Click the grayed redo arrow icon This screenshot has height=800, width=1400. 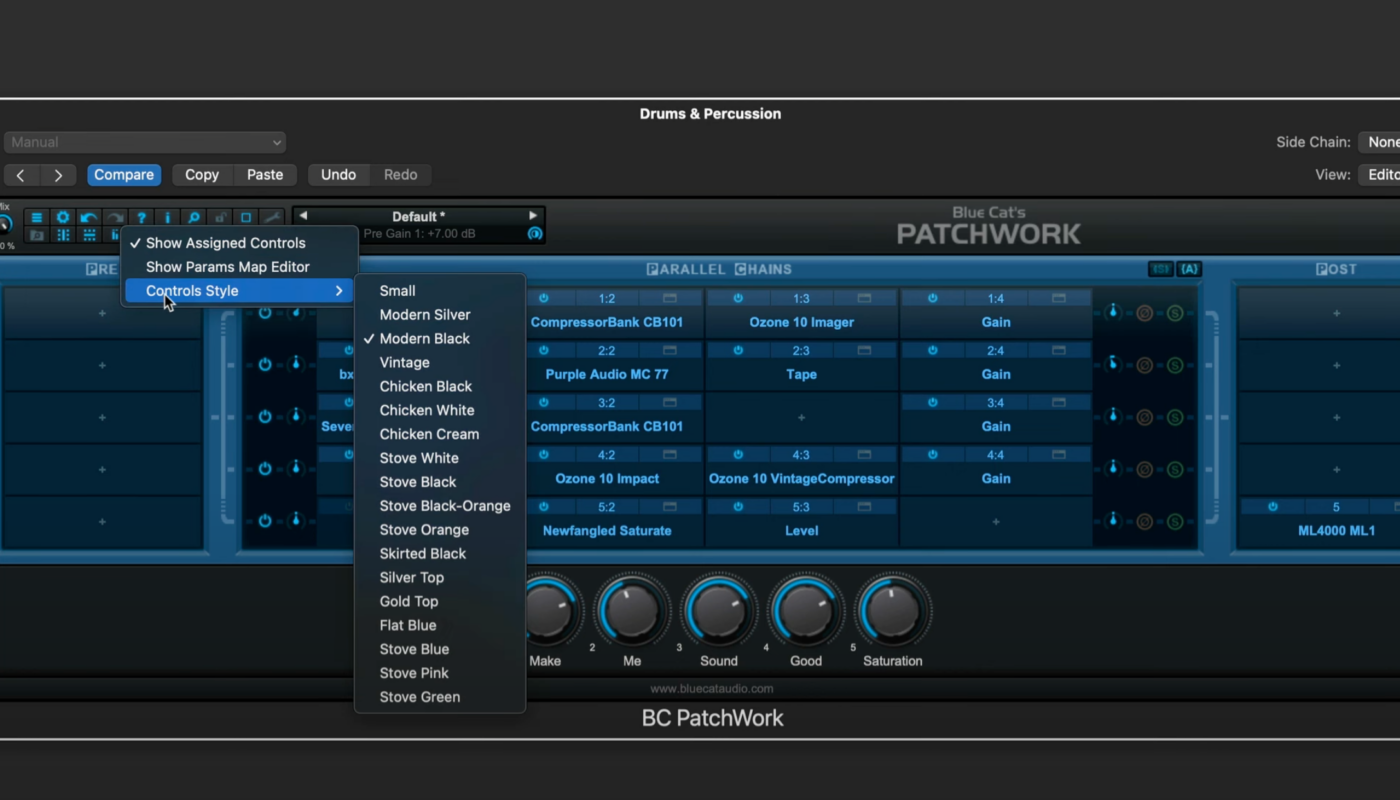point(115,217)
